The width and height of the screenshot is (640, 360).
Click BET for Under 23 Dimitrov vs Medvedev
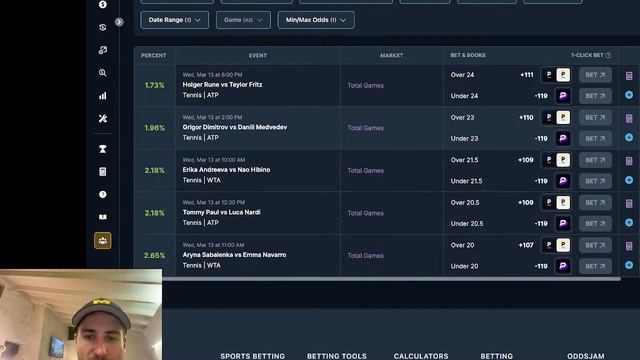595,138
